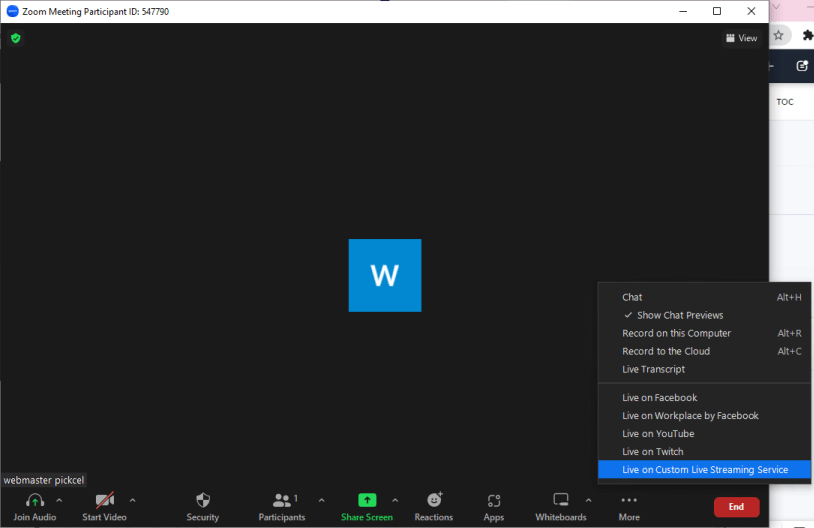Click the bookmark star in browser window

pos(778,35)
